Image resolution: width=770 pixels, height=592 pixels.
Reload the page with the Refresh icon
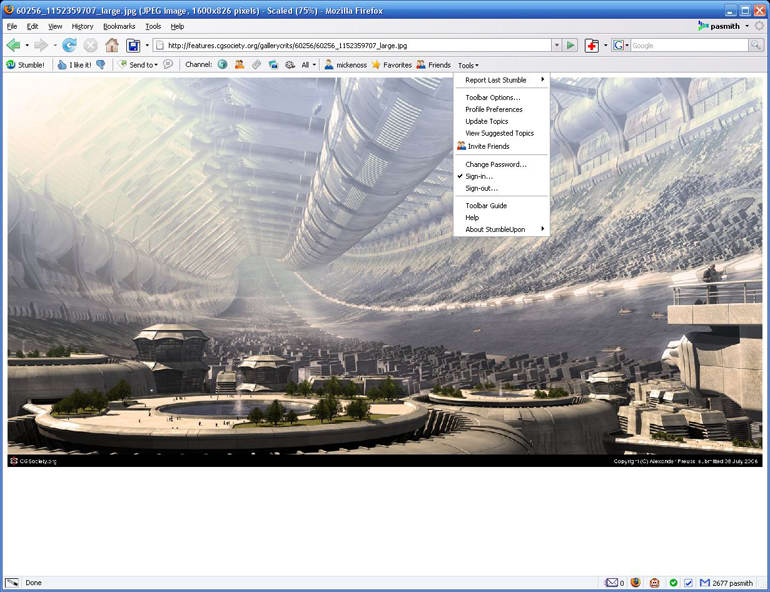tap(69, 46)
